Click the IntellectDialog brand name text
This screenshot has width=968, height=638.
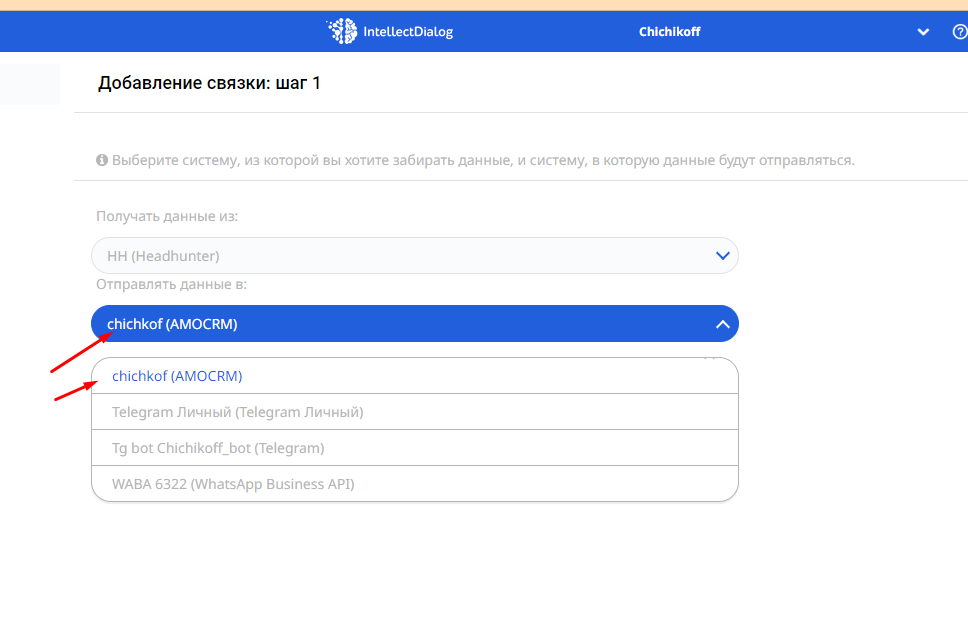click(408, 32)
